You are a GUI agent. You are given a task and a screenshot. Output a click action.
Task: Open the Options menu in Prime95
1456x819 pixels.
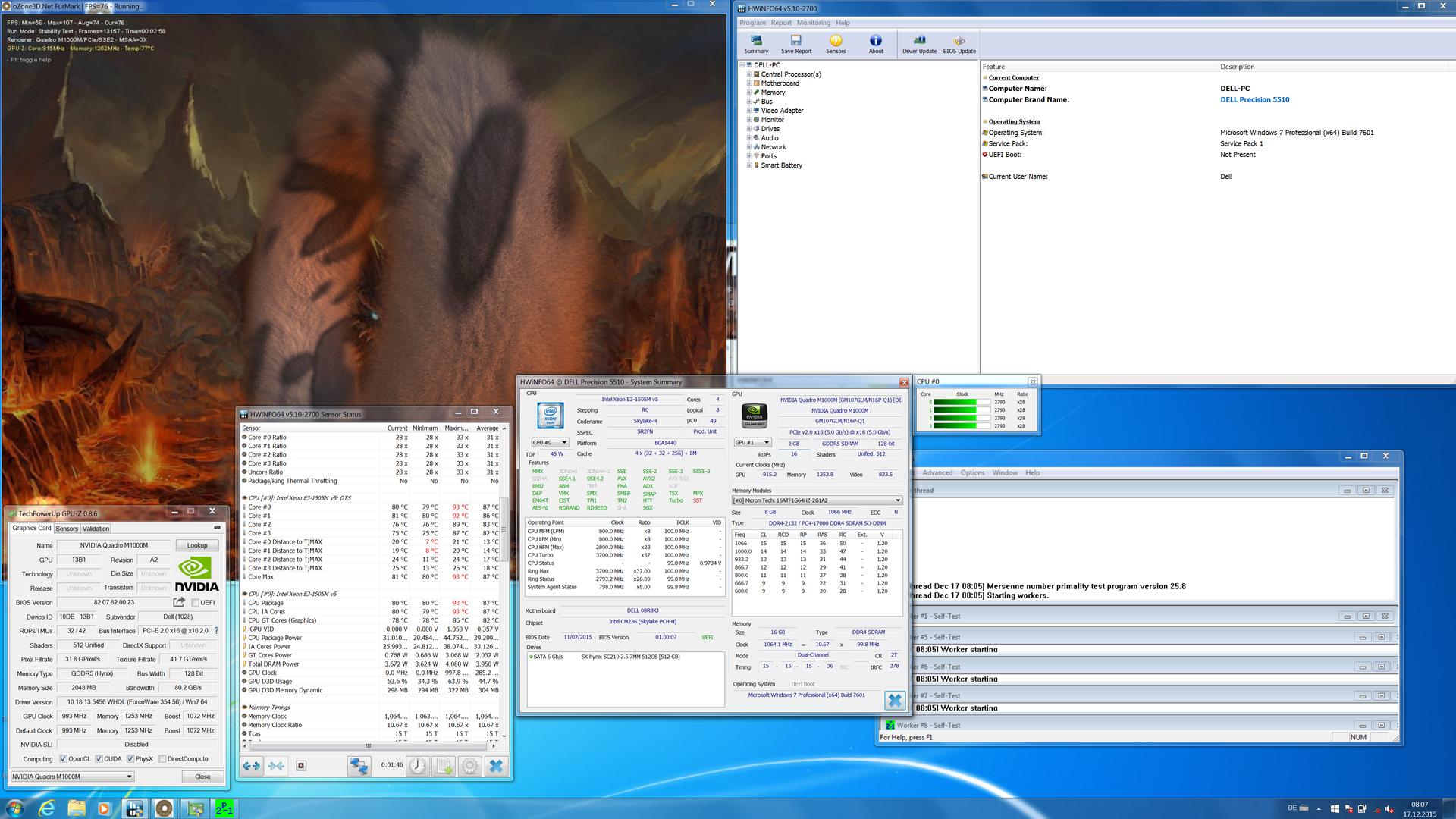[x=972, y=473]
